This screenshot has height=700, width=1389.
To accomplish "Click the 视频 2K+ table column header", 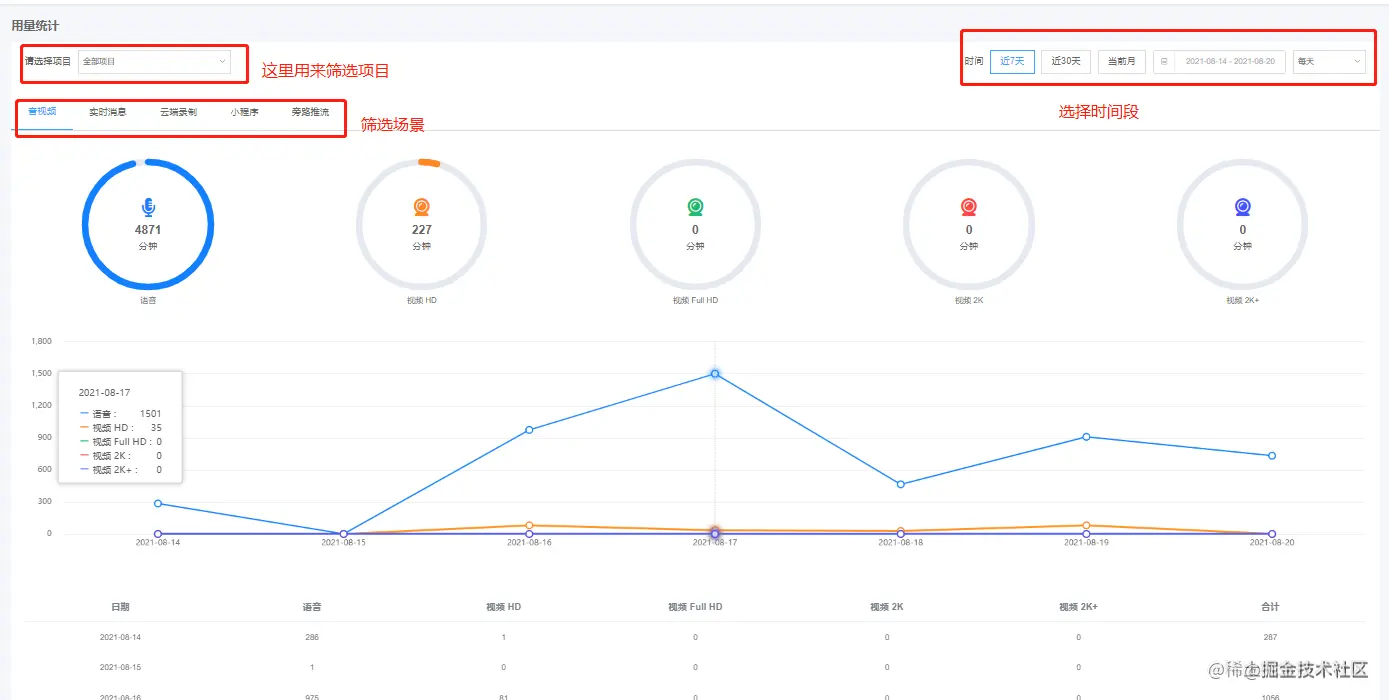I will (1079, 607).
